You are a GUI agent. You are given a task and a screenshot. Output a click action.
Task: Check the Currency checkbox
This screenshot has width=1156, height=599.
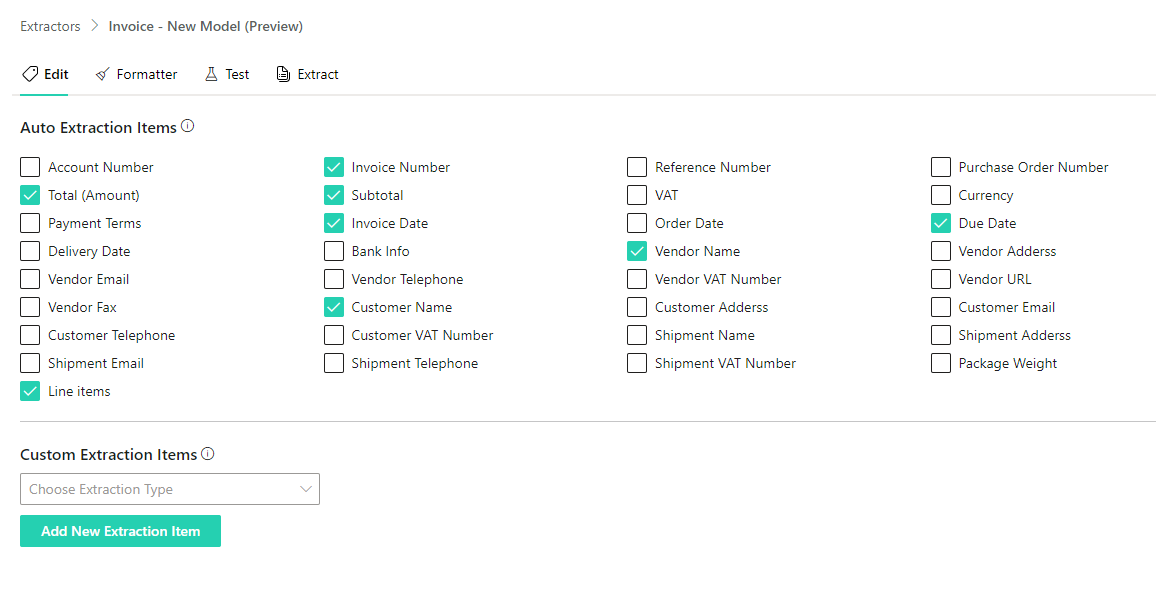point(941,195)
